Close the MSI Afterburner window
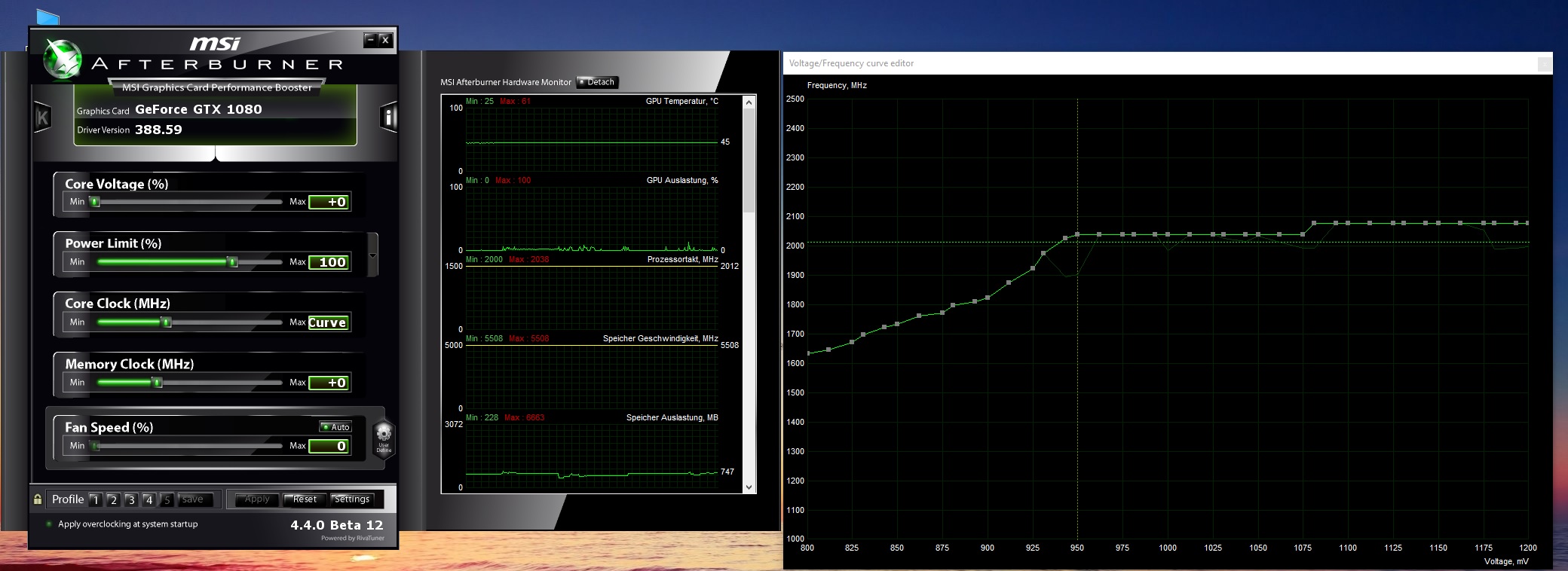This screenshot has width=1568, height=571. pyautogui.click(x=385, y=40)
